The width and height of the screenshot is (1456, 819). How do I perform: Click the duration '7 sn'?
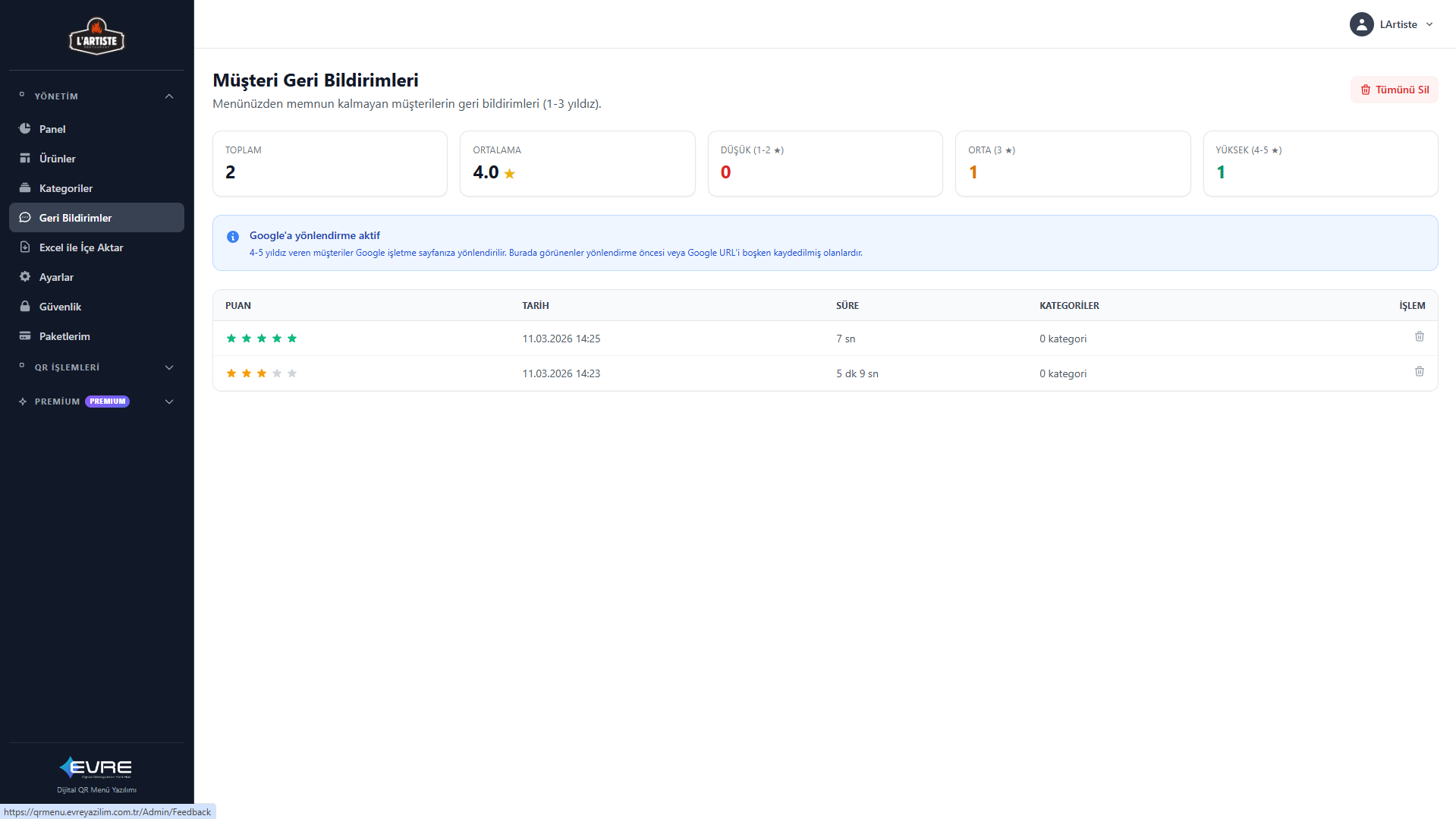(846, 339)
